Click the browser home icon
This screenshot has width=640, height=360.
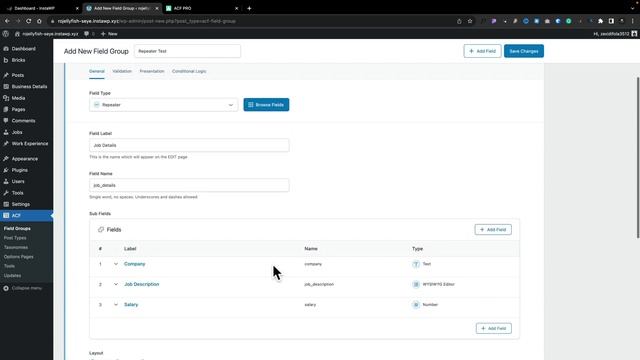[39, 21]
